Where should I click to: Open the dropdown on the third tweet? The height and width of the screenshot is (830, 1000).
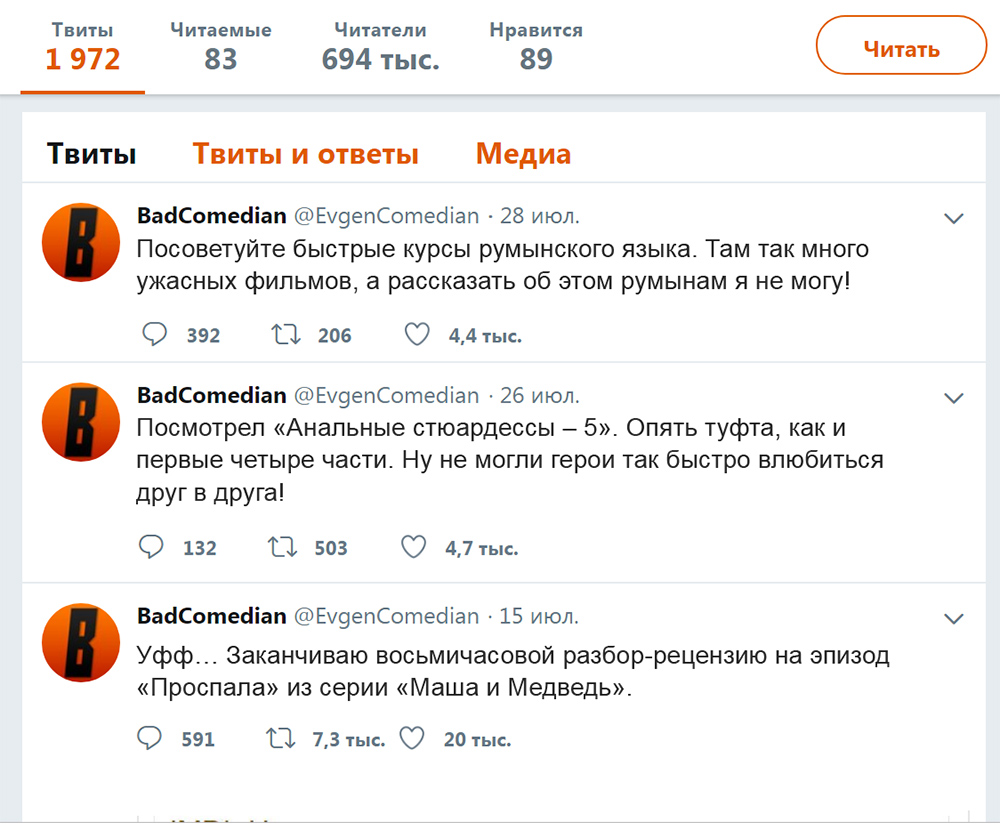(952, 618)
